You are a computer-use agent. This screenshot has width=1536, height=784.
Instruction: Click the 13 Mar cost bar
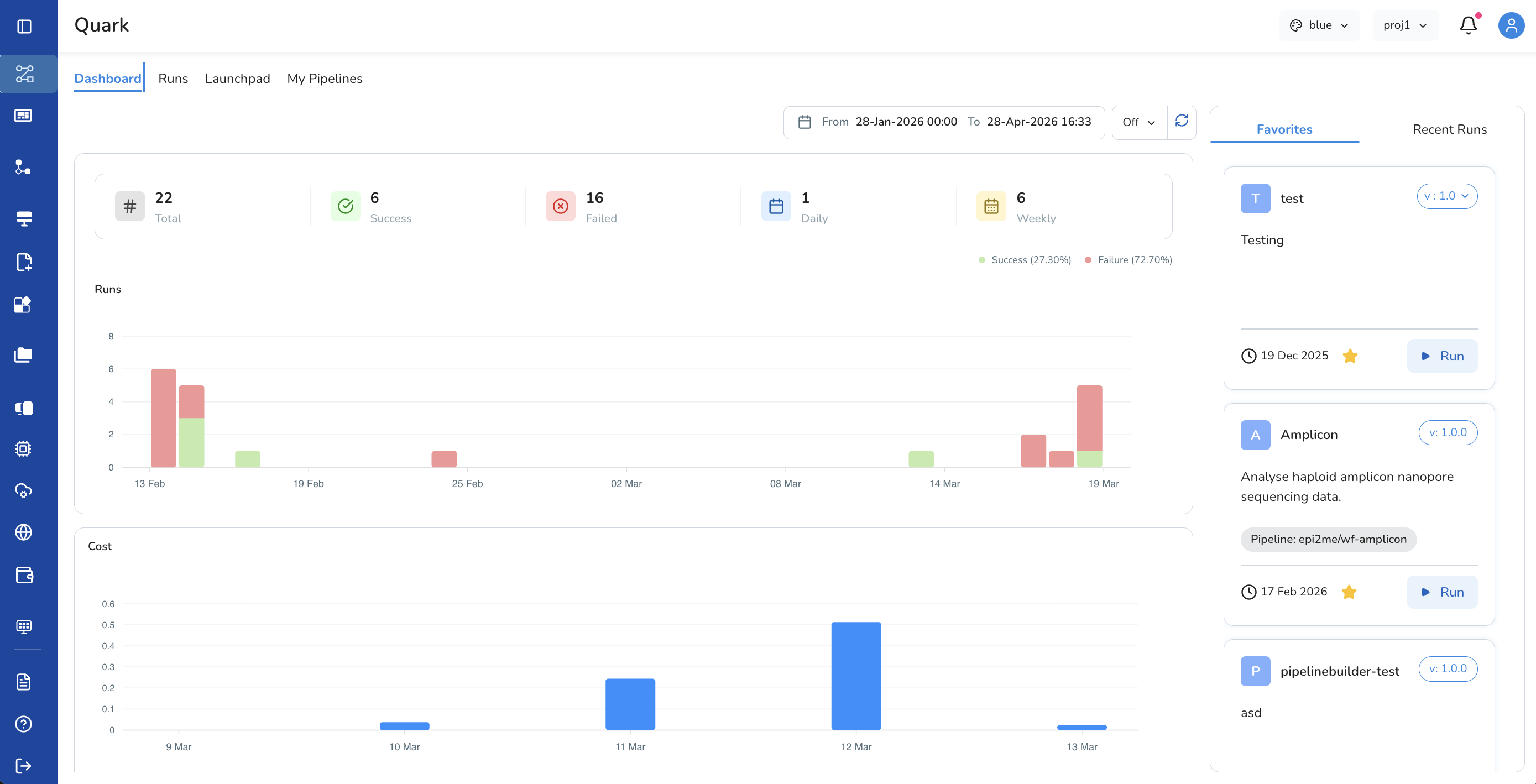[1082, 728]
